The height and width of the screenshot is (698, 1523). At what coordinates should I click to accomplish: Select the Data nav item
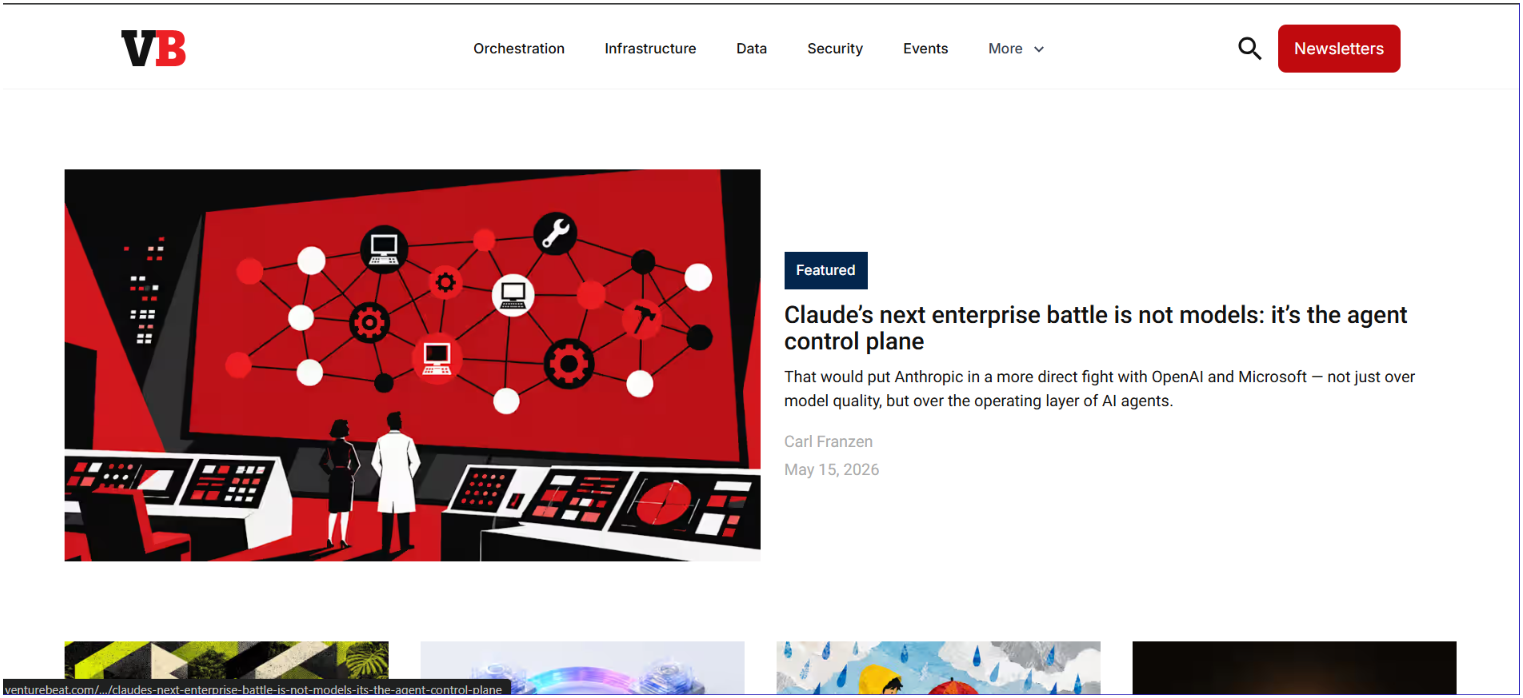(x=752, y=48)
